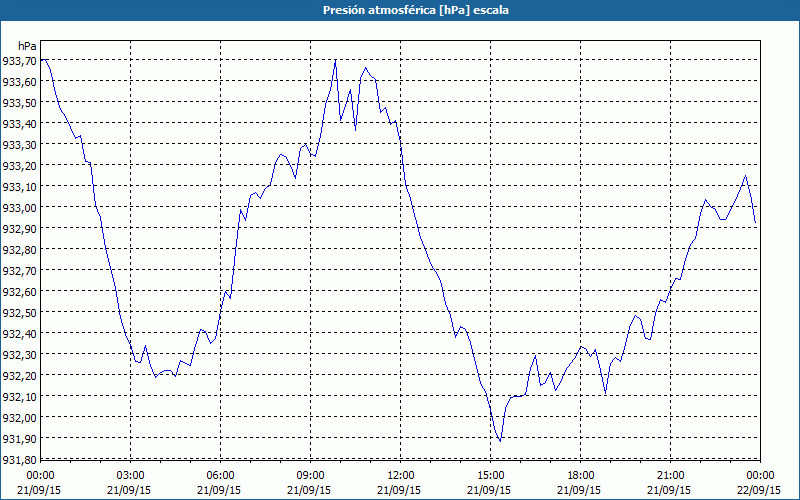Viewport: 800px width, 500px height.
Task: Pick the 932,80 pressure label
Action: pos(19,249)
